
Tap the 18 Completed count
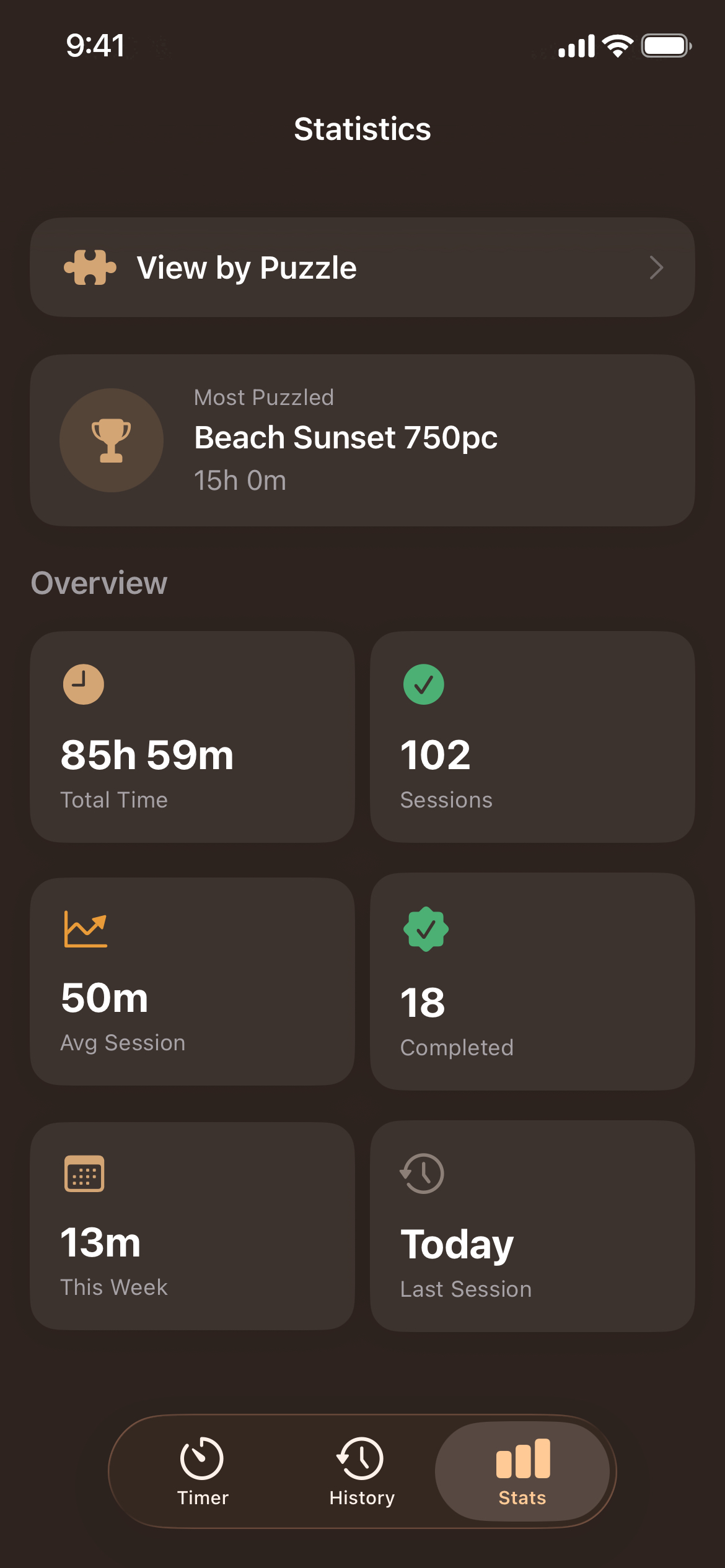click(x=423, y=1003)
